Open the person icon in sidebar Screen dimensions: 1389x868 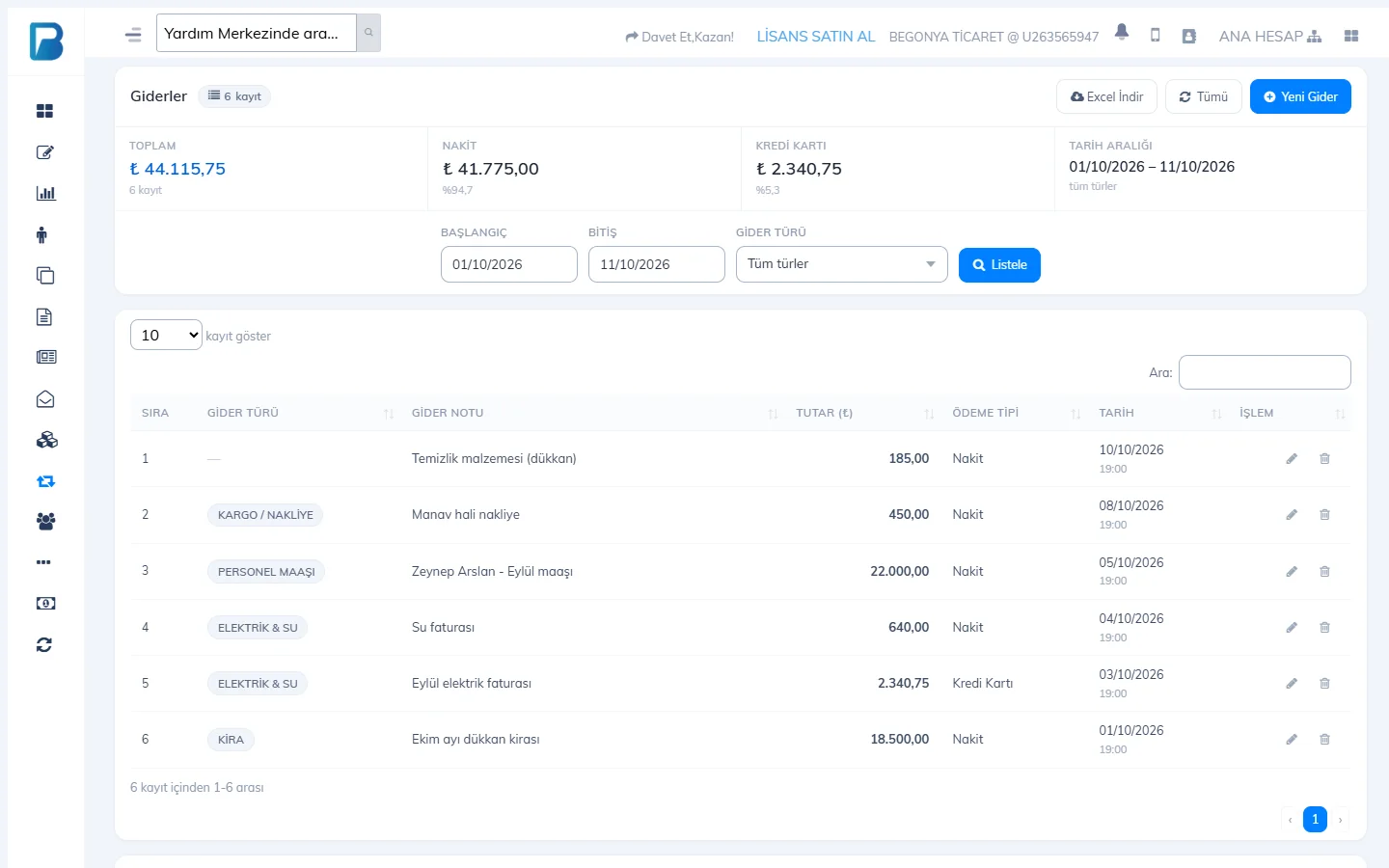click(41, 234)
